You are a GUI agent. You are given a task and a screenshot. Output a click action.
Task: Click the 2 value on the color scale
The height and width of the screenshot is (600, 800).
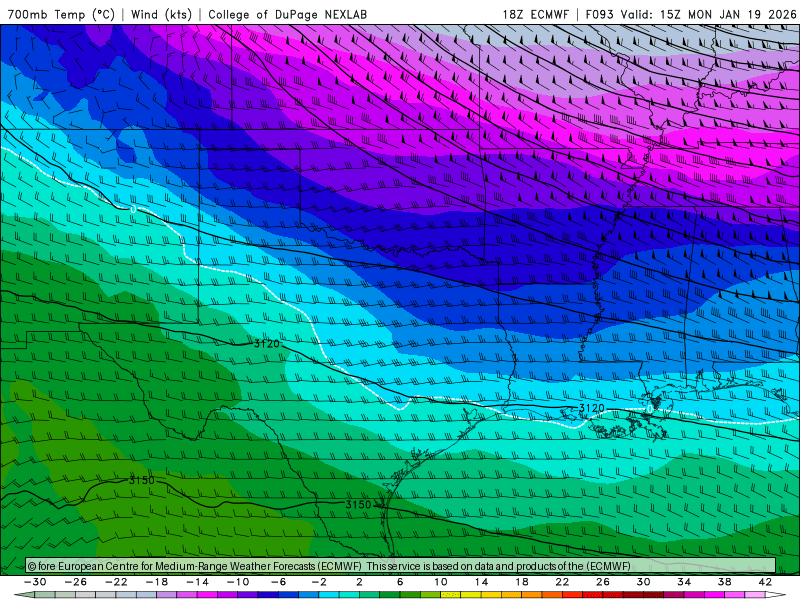359,582
